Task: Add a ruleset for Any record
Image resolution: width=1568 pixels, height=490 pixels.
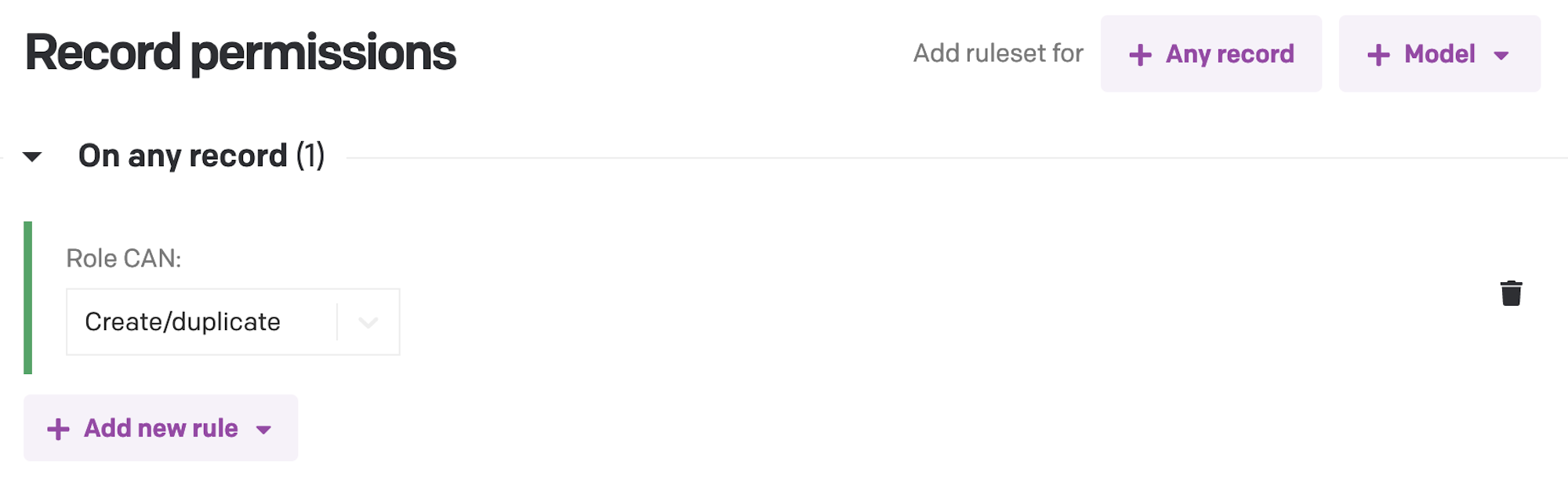Action: [1210, 53]
